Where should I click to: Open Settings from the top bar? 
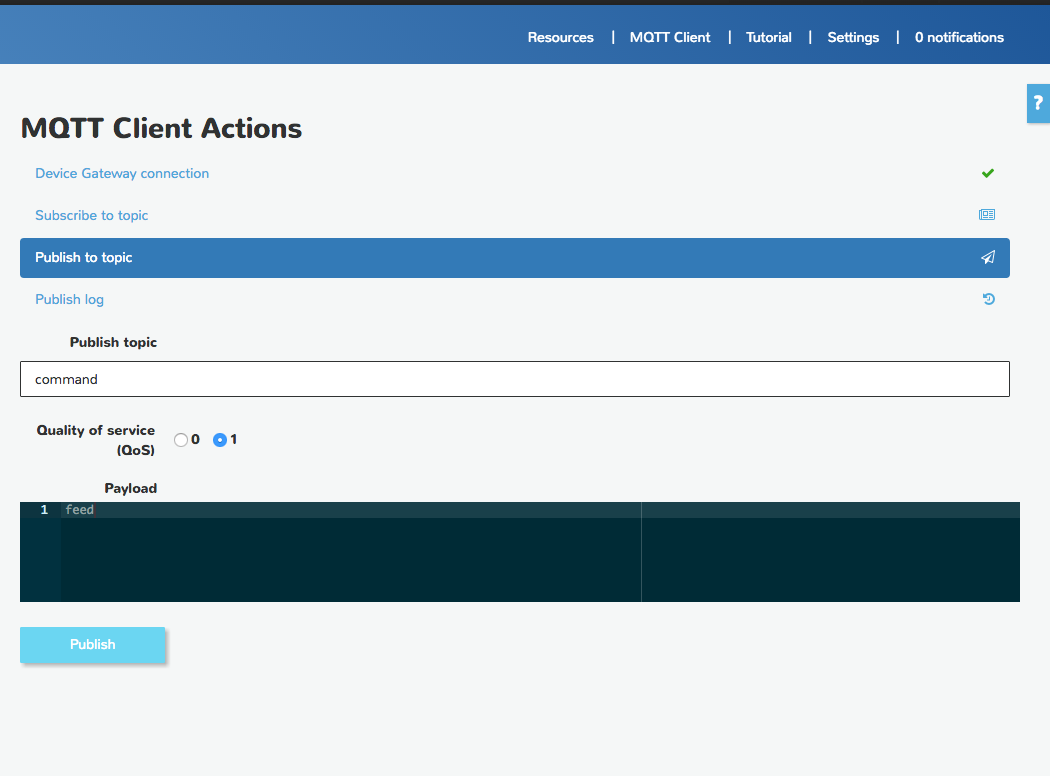(x=853, y=37)
